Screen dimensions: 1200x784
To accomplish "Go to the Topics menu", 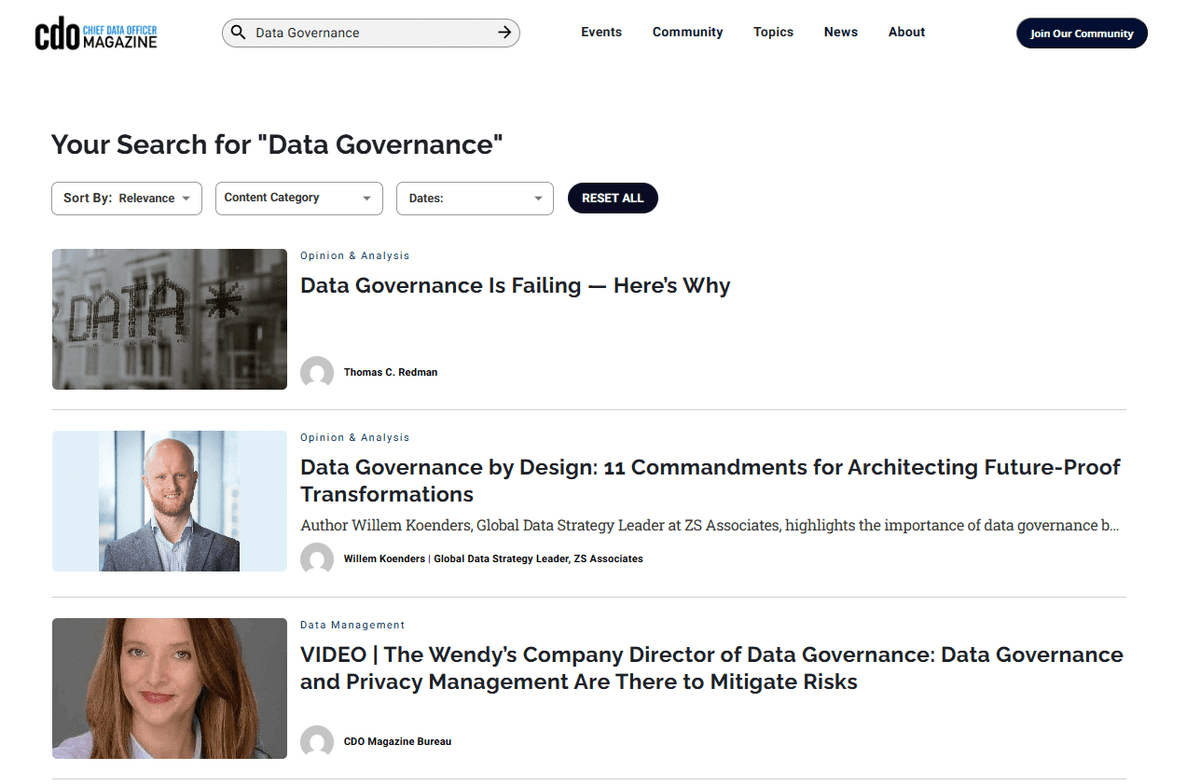I will tap(773, 32).
